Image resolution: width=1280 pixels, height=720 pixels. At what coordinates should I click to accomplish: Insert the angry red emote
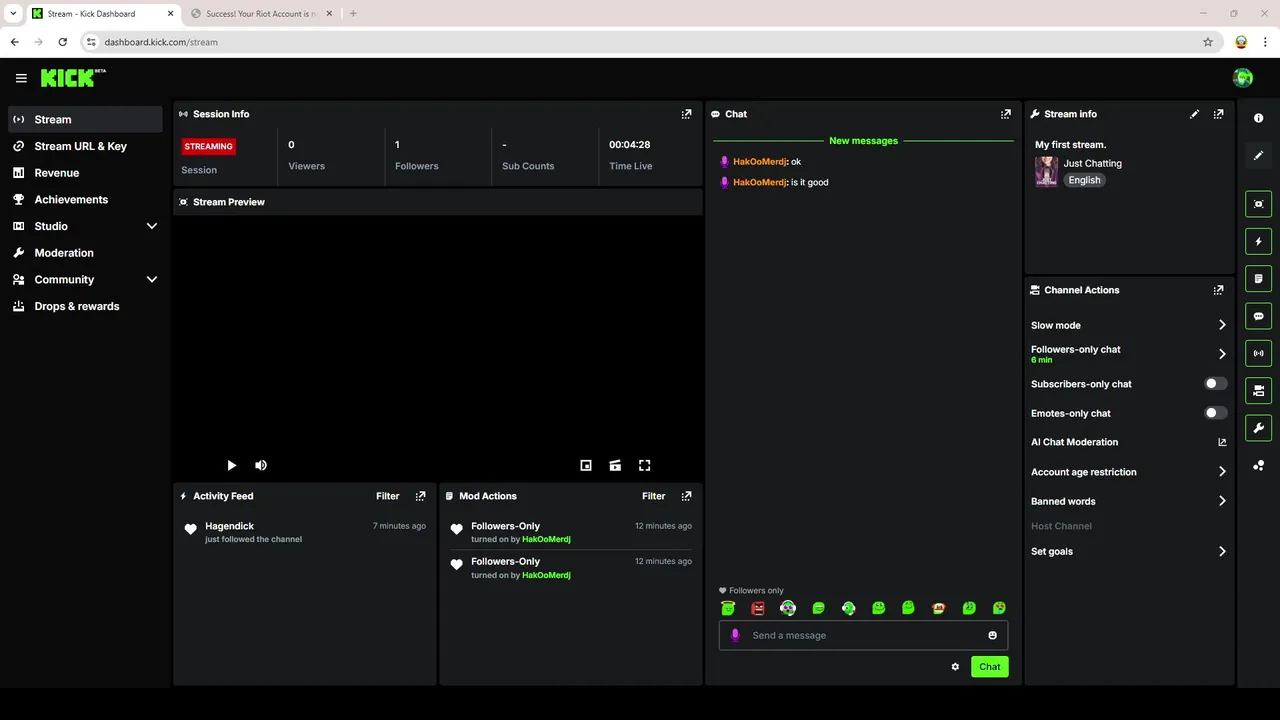[758, 608]
